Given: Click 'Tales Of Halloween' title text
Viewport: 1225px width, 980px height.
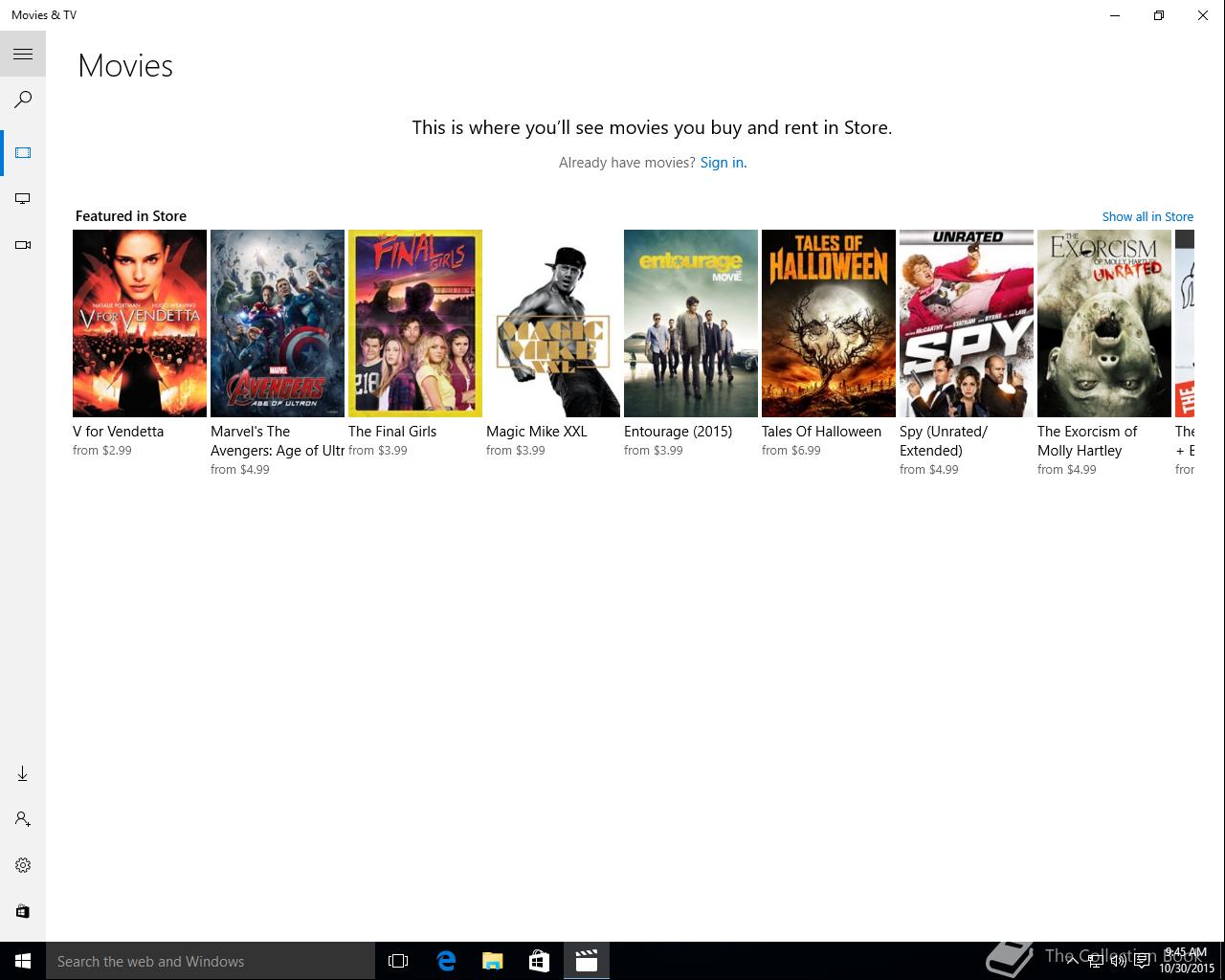Looking at the screenshot, I should pos(821,432).
